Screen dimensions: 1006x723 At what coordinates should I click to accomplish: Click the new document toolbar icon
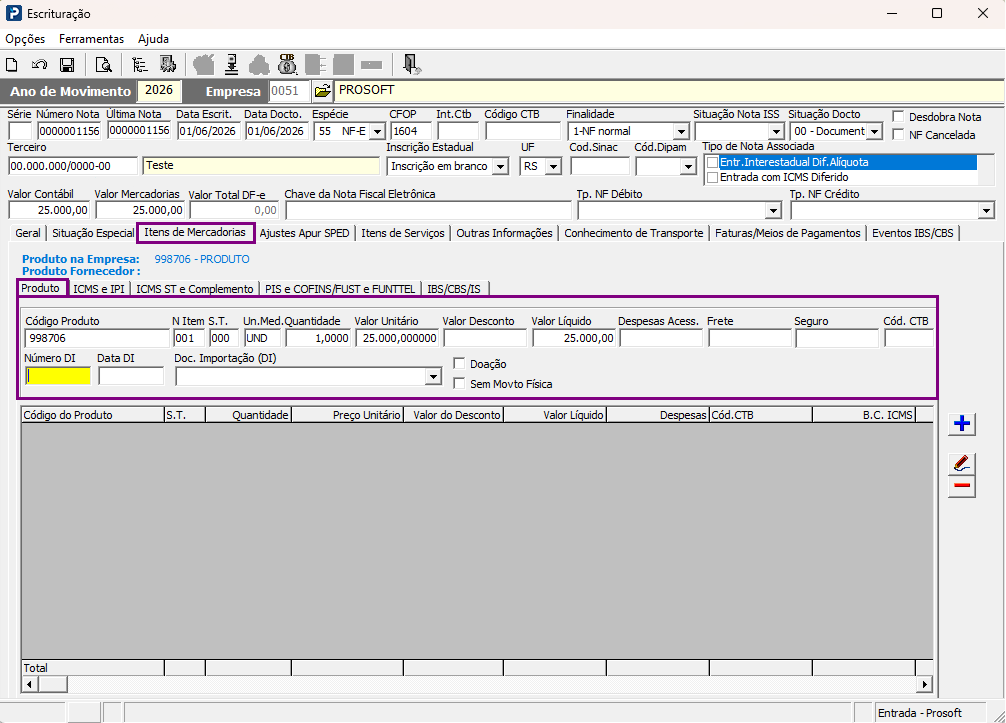coord(12,65)
